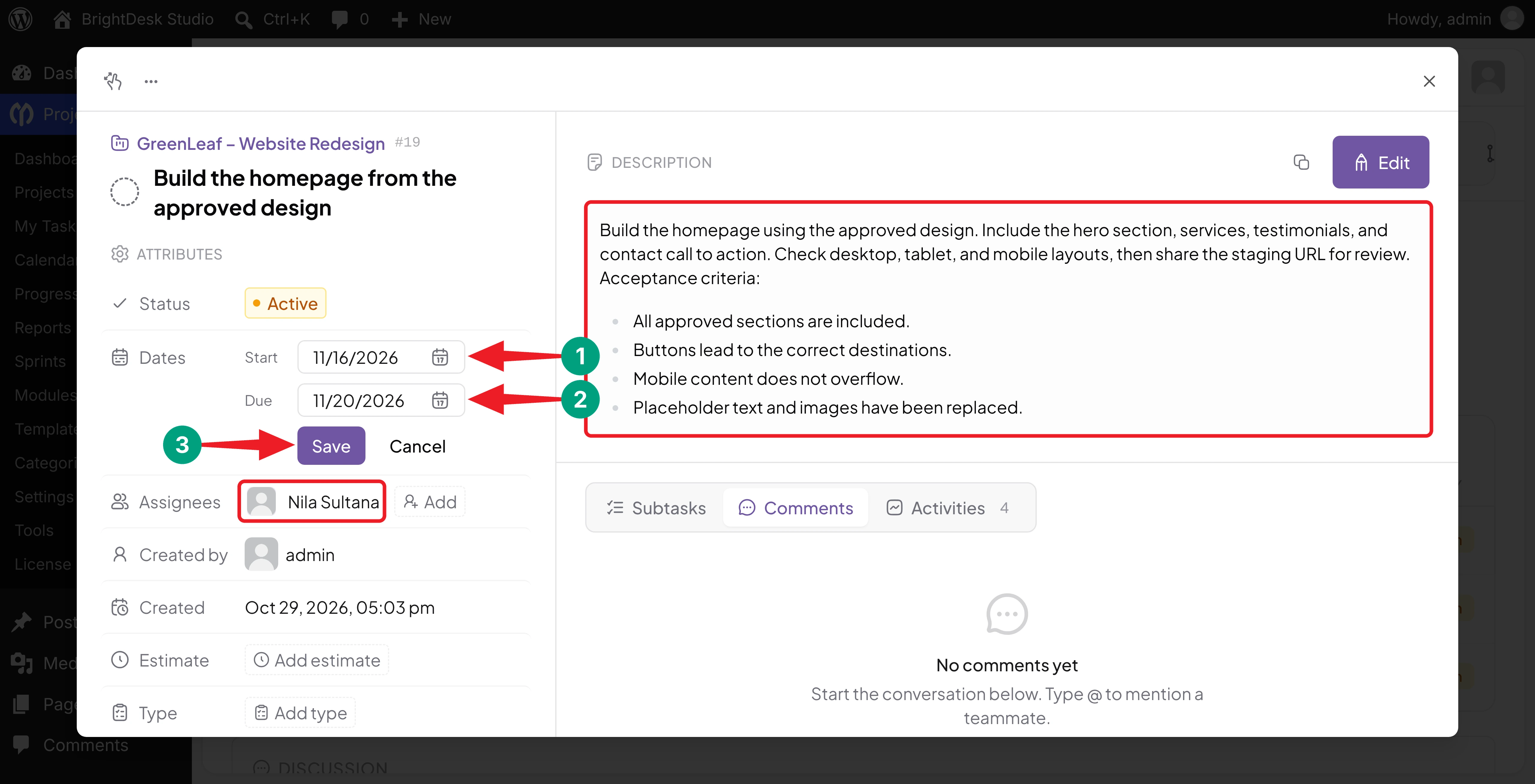Click the Due date field 11/20/2026
The height and width of the screenshot is (784, 1535).
[x=381, y=400]
